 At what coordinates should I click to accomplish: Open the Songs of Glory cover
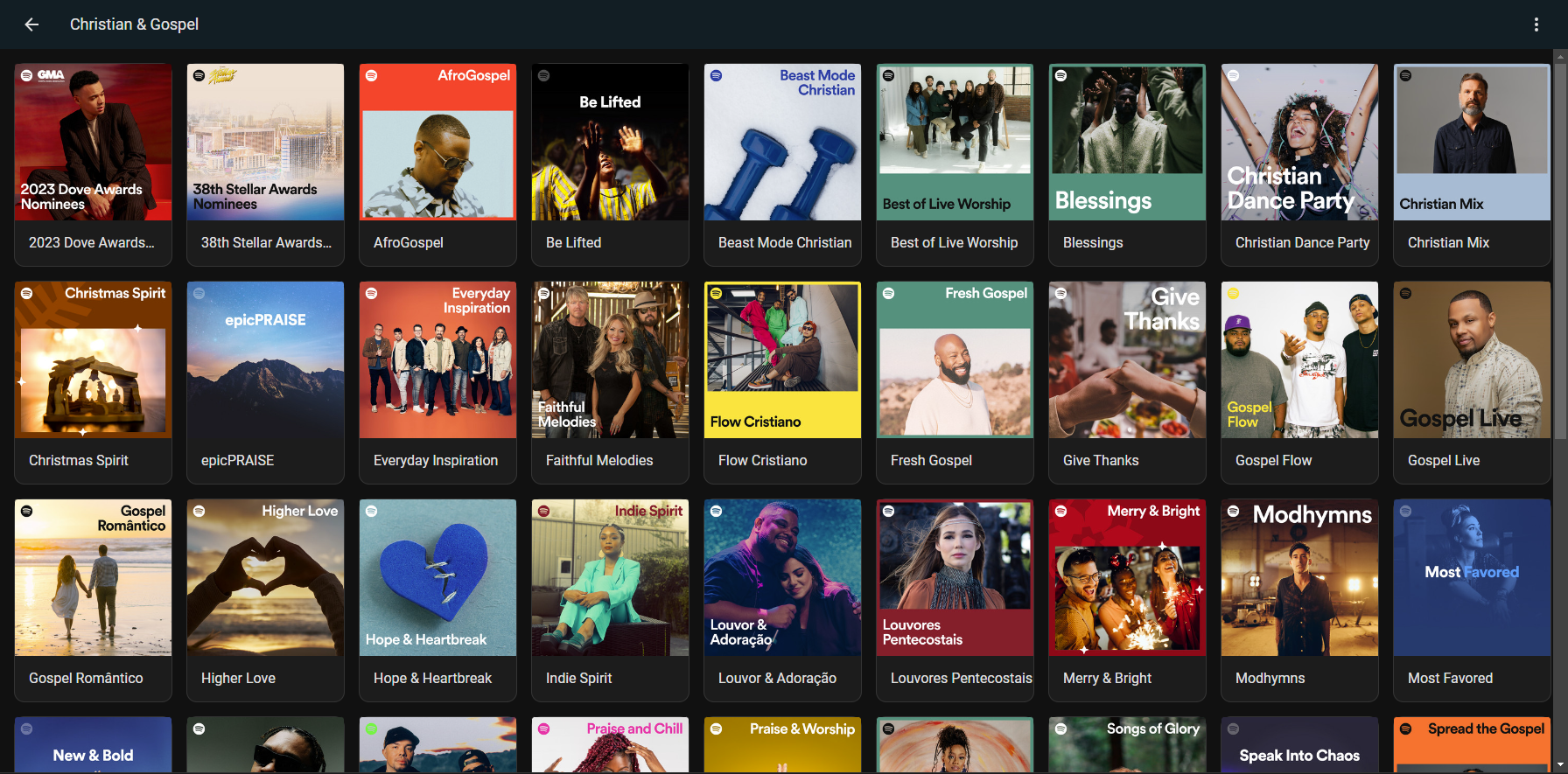click(1127, 745)
